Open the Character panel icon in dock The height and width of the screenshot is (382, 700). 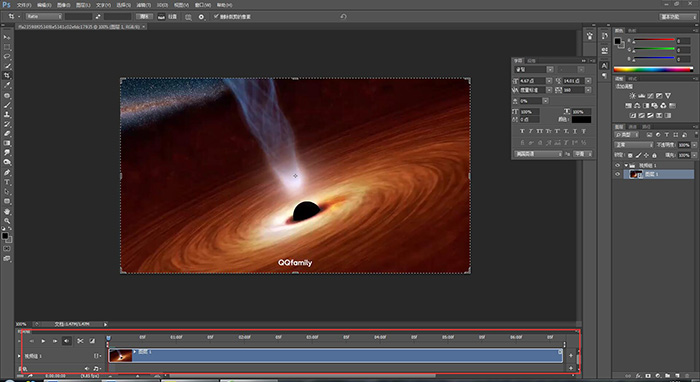pos(604,66)
